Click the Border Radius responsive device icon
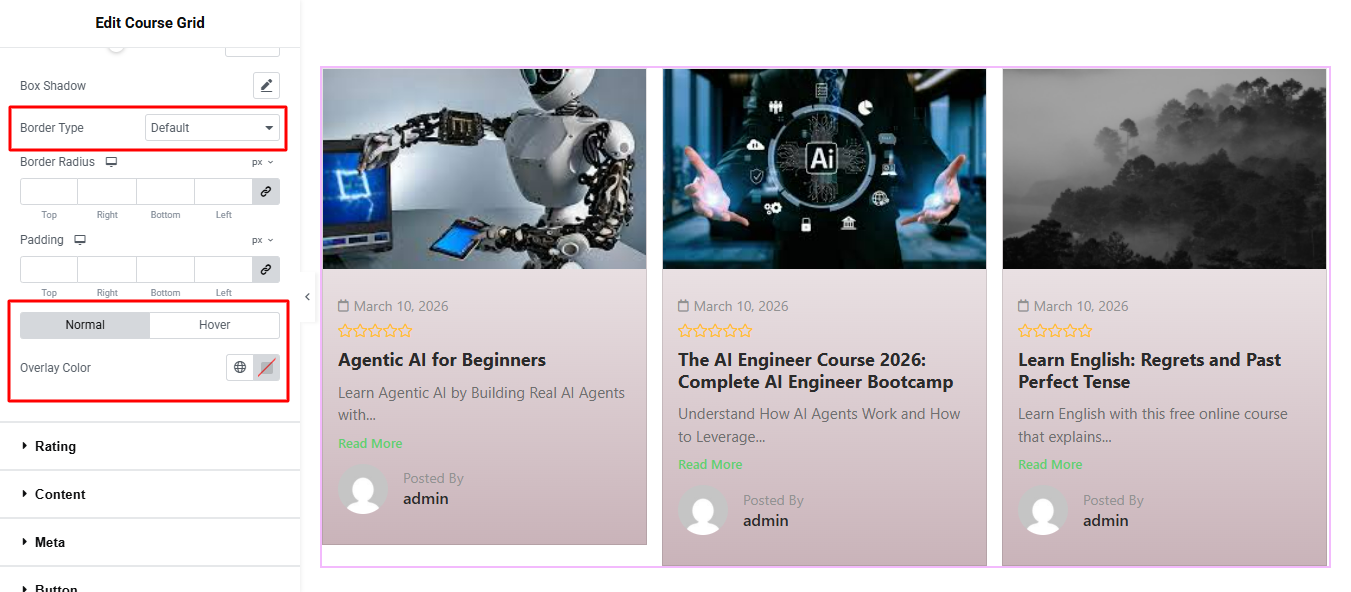1351x592 pixels. (x=112, y=162)
